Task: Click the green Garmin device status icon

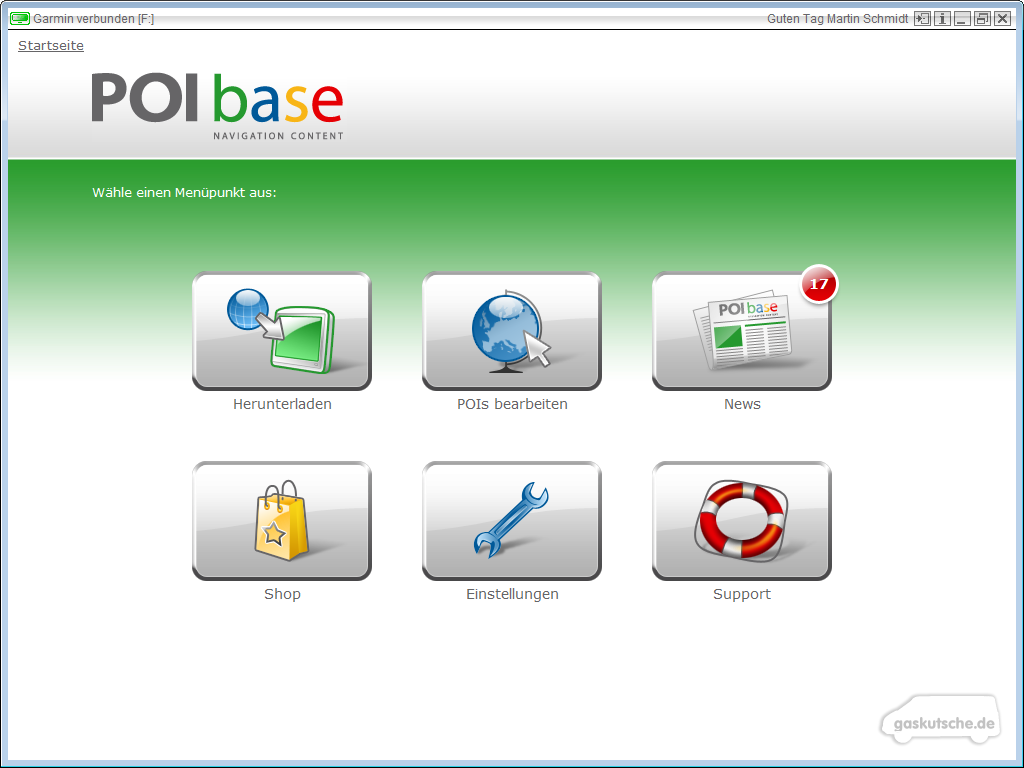Action: click(20, 18)
